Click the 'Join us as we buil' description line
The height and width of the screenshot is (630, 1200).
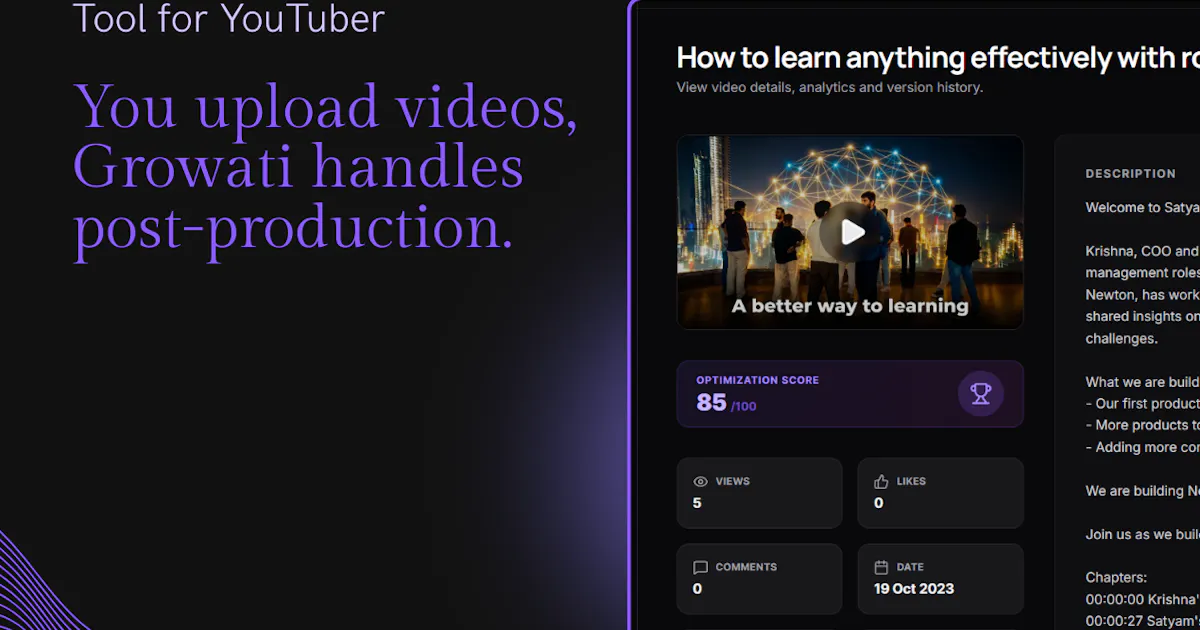coord(1142,534)
